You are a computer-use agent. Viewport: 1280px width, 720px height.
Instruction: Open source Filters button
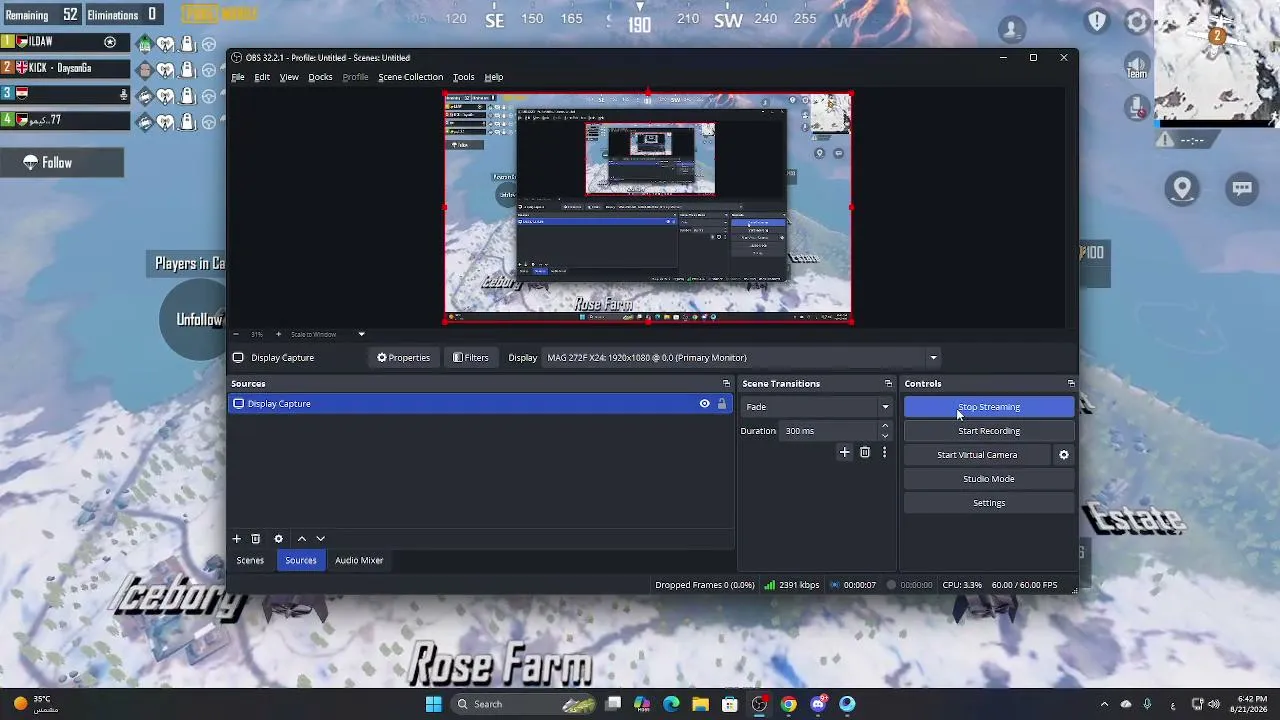click(471, 358)
